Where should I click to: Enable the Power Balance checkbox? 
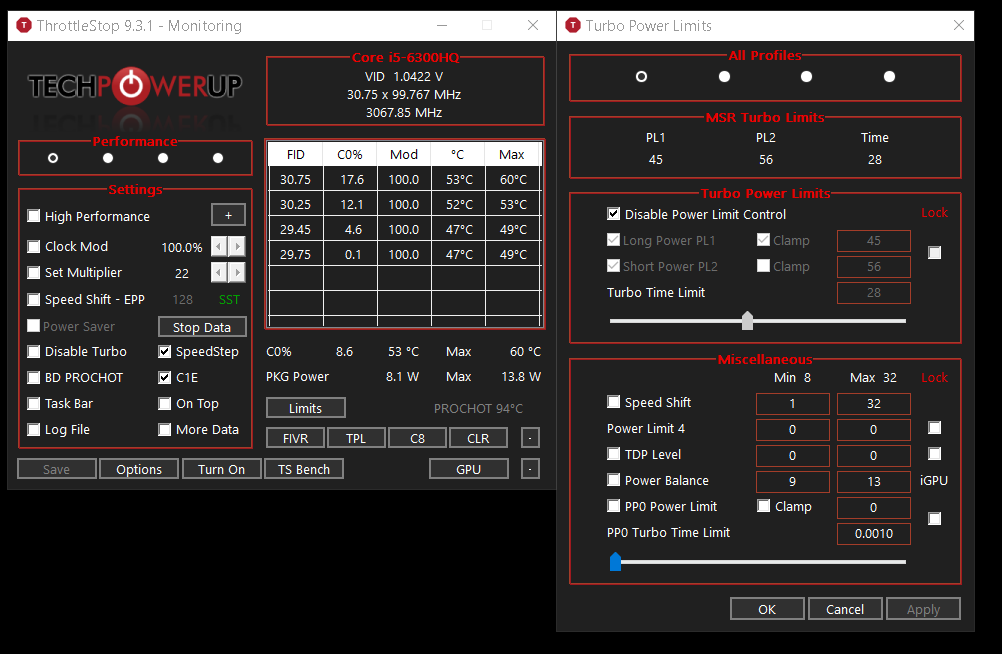tap(613, 479)
